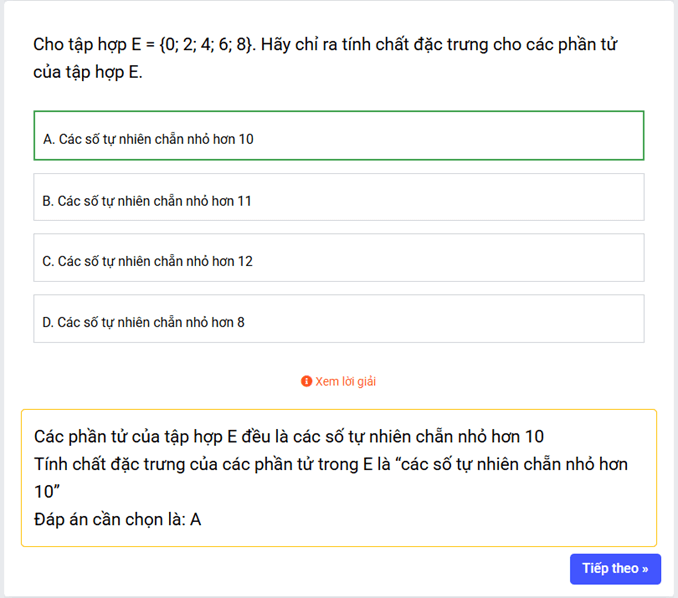Viewport: 678px width, 598px height.
Task: Select answer B: nhỏ hơn 11
Action: point(339,197)
